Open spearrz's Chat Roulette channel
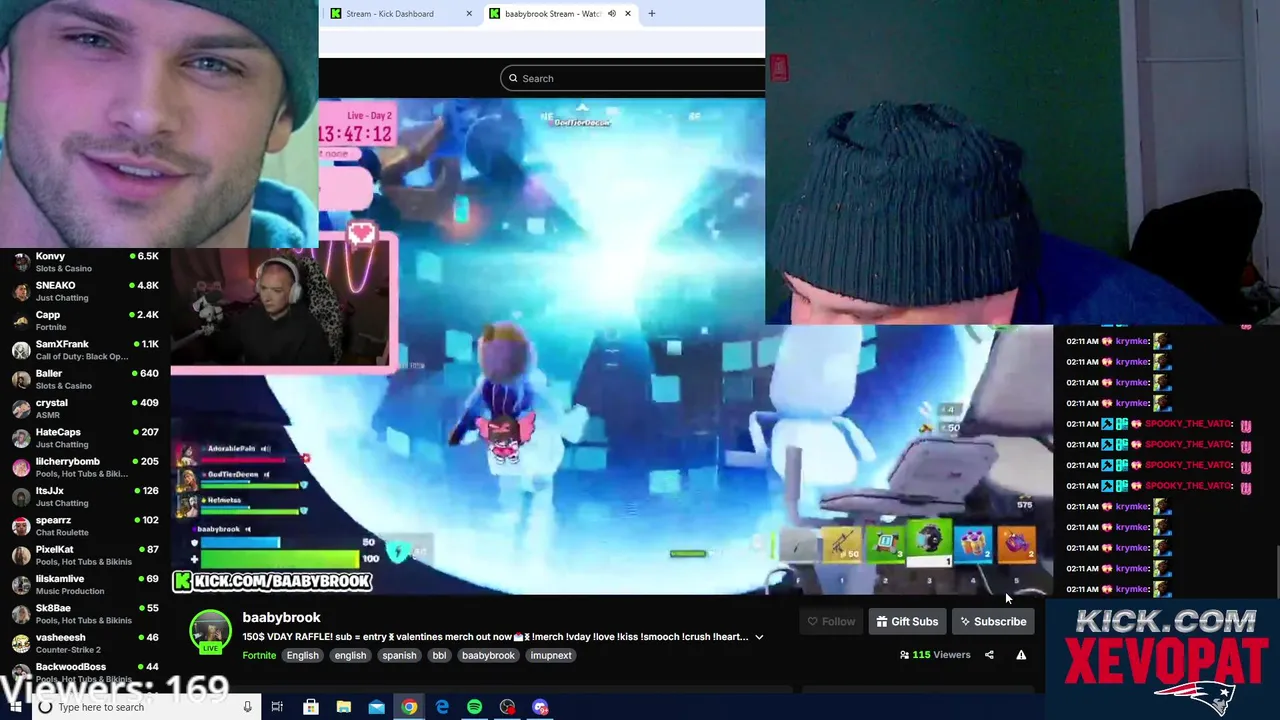 tap(85, 526)
